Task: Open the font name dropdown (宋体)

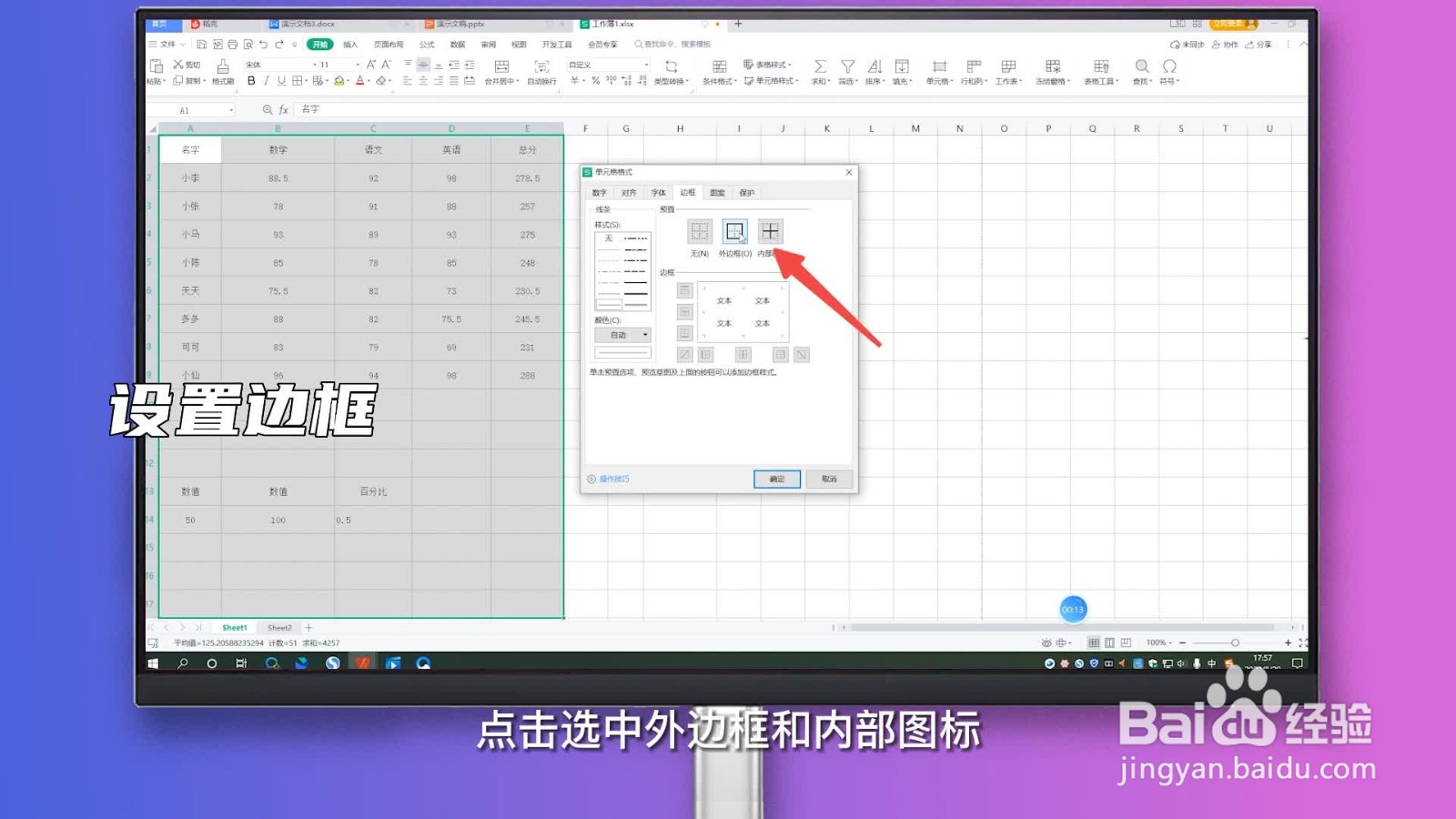Action: 280,65
